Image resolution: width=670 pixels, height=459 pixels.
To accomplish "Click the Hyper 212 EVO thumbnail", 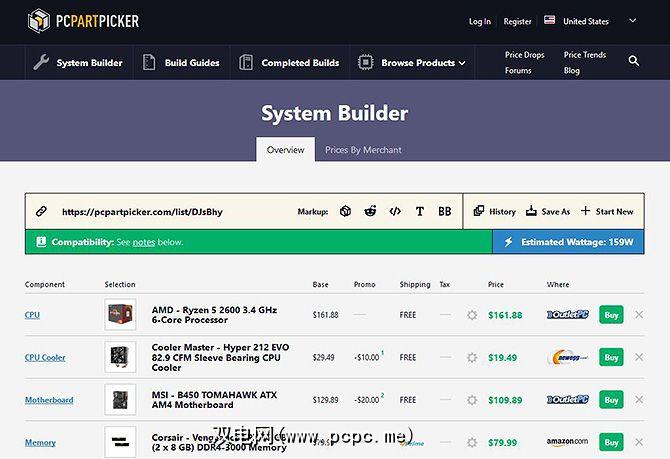I will tap(120, 357).
